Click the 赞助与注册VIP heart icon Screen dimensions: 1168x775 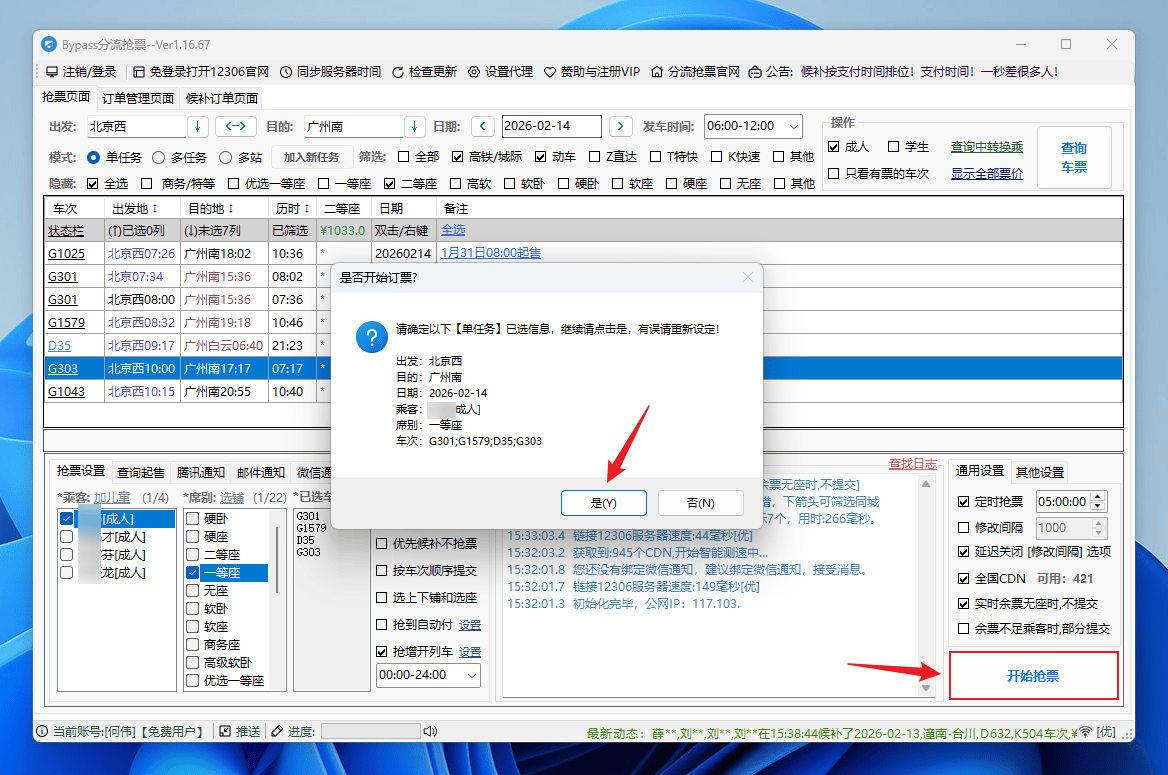point(550,71)
